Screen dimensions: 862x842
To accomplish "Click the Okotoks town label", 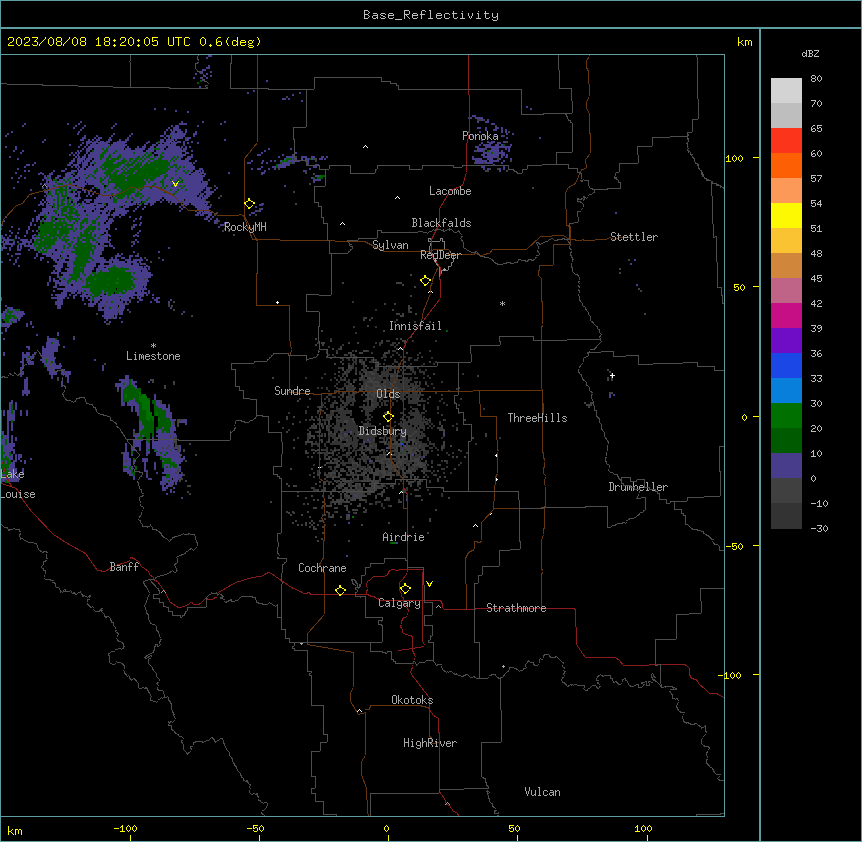I will pos(412,700).
